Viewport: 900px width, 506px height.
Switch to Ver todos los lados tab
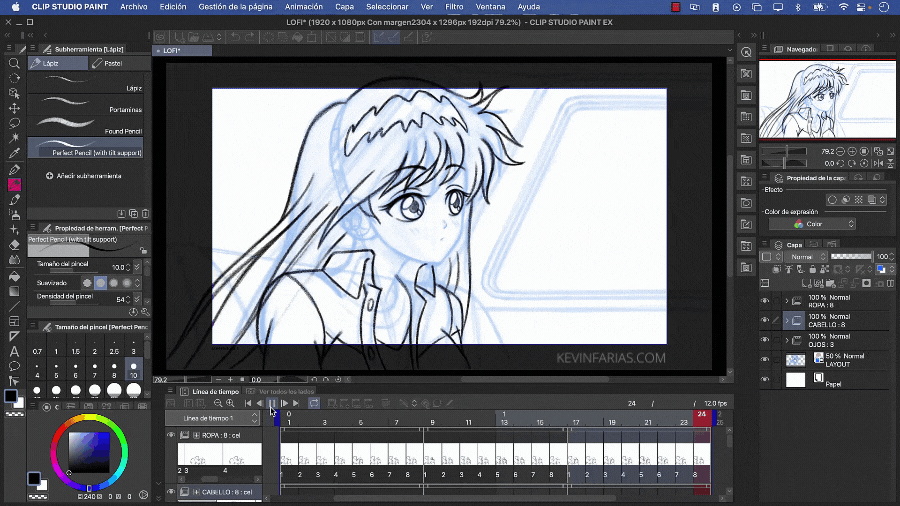[281, 391]
